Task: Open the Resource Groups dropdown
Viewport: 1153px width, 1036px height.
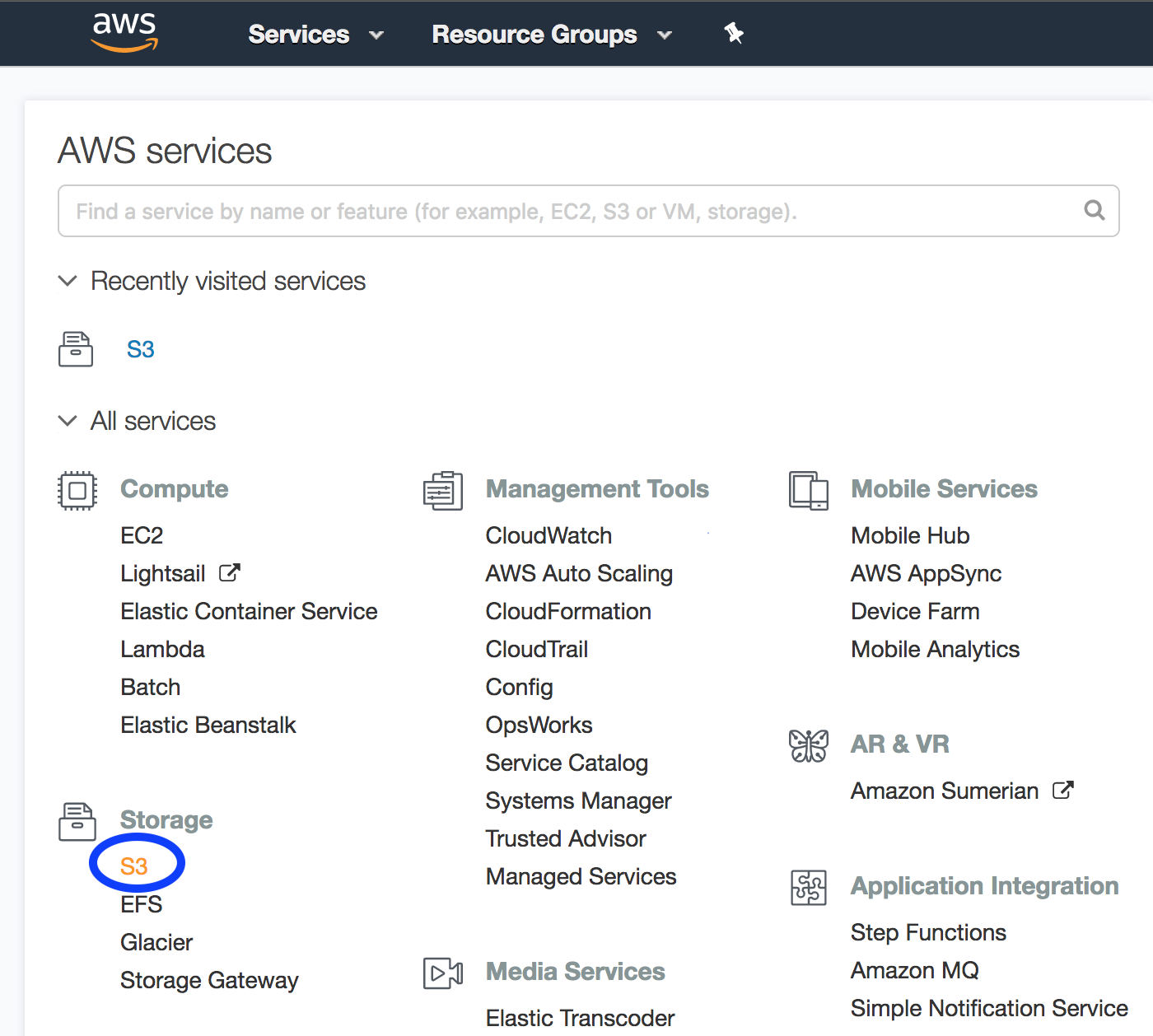Action: point(551,35)
